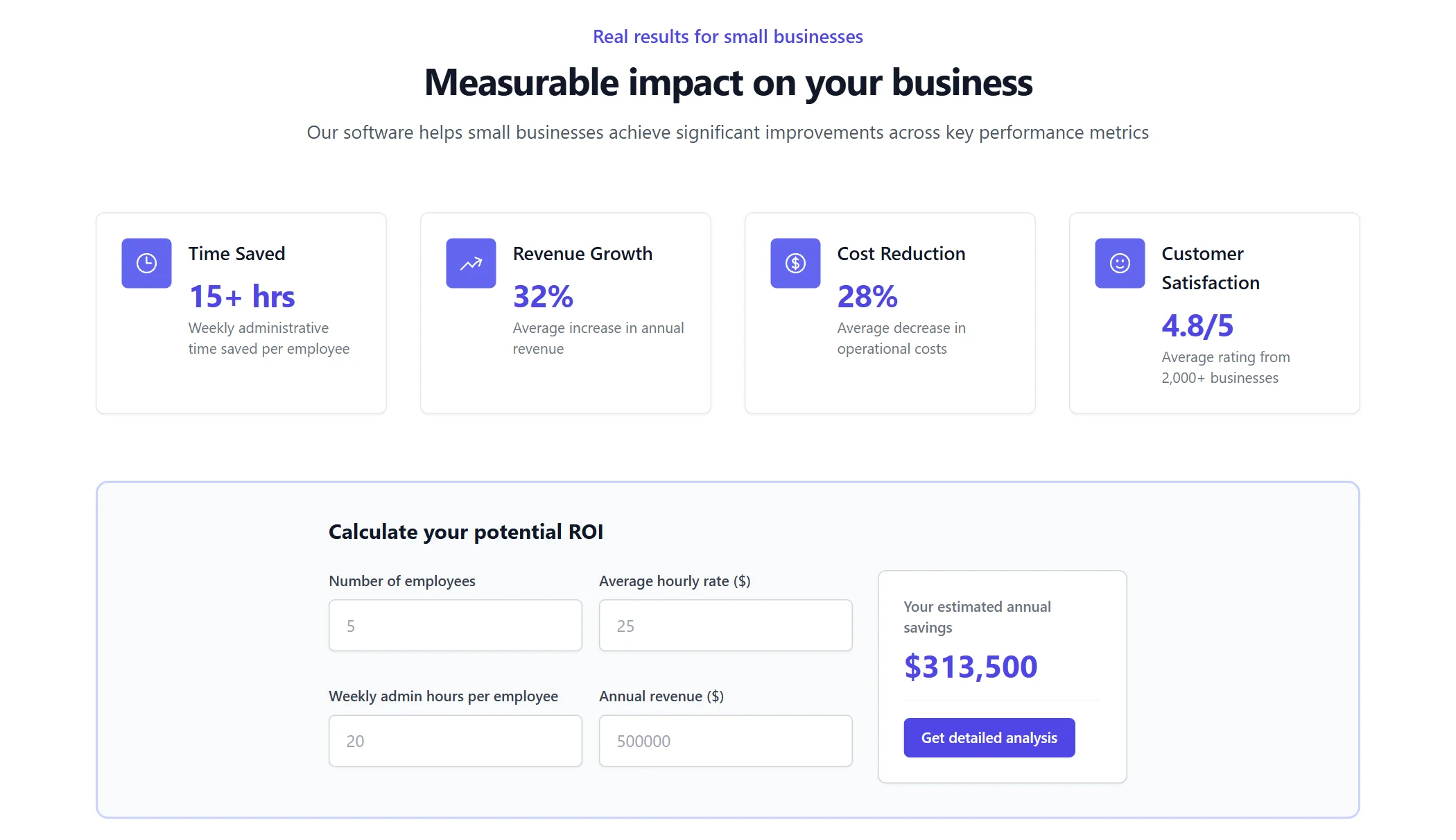1456x840 pixels.
Task: Click the Cost Reduction card title
Action: [901, 254]
